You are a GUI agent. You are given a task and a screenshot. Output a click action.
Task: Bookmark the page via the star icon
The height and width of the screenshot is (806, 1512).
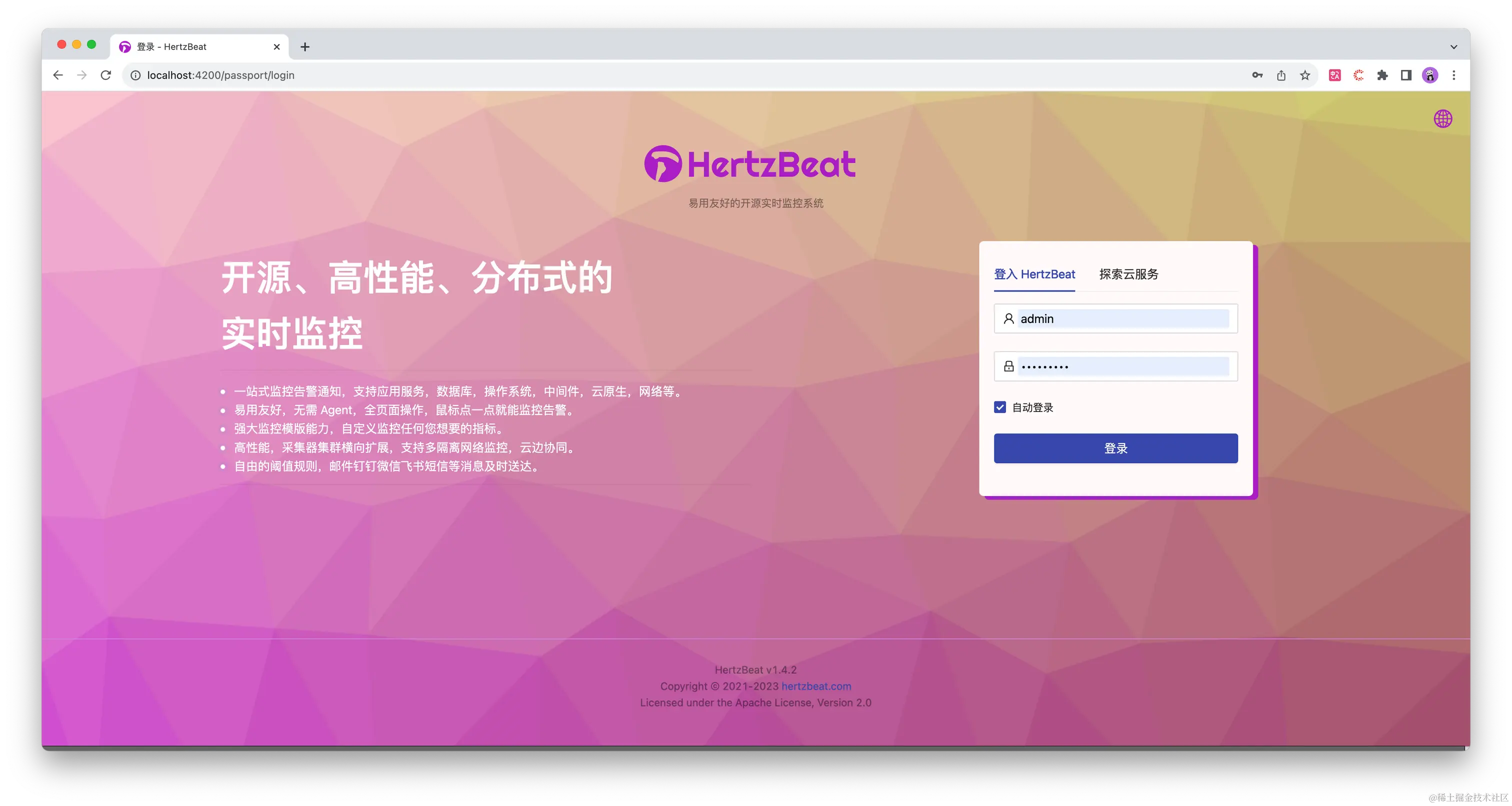tap(1305, 75)
